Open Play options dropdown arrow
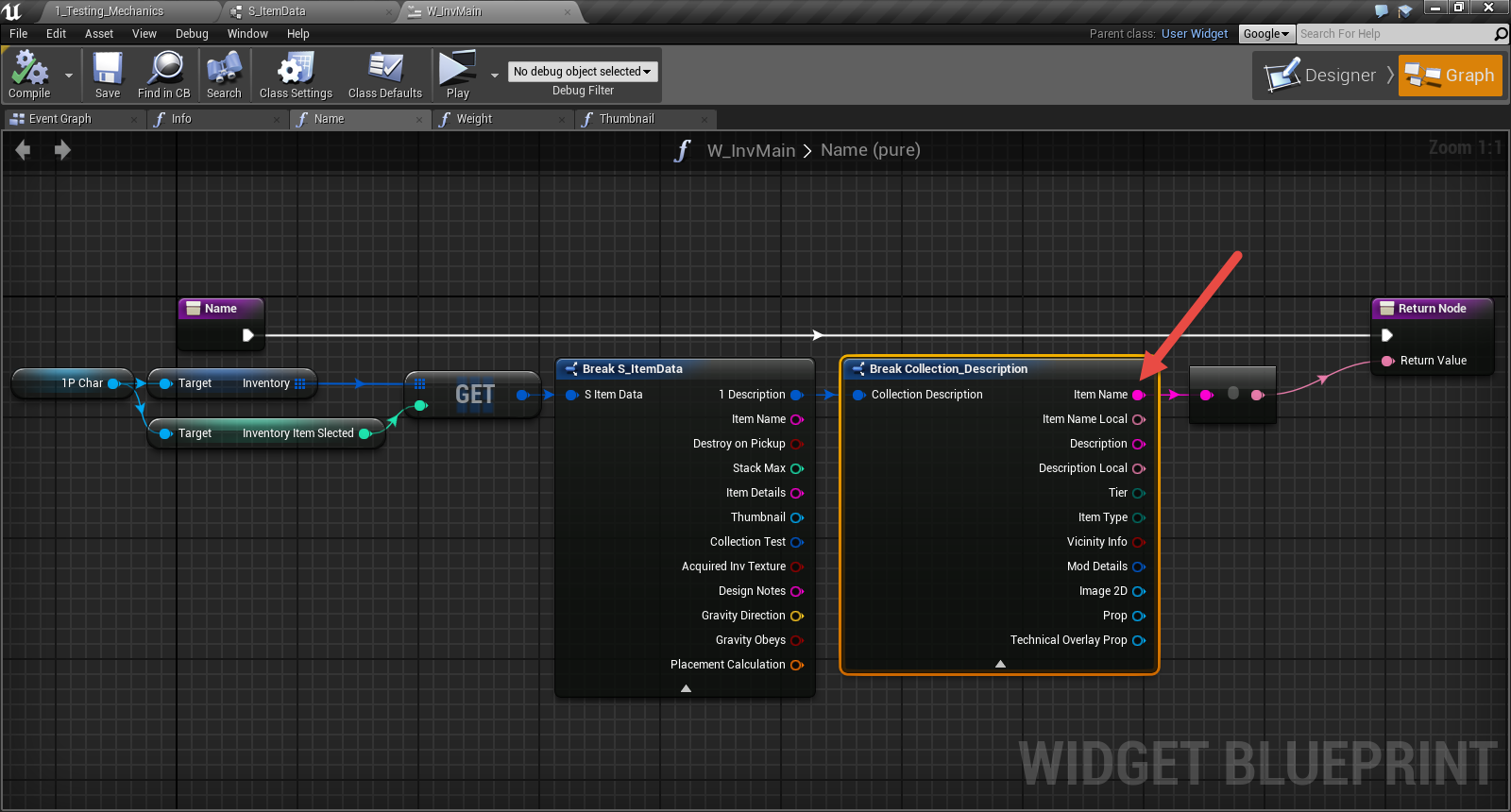Screen dimensions: 1511x812 click(x=495, y=75)
